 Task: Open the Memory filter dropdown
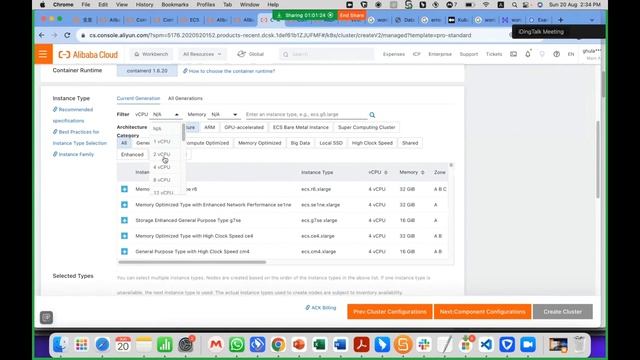(224, 115)
